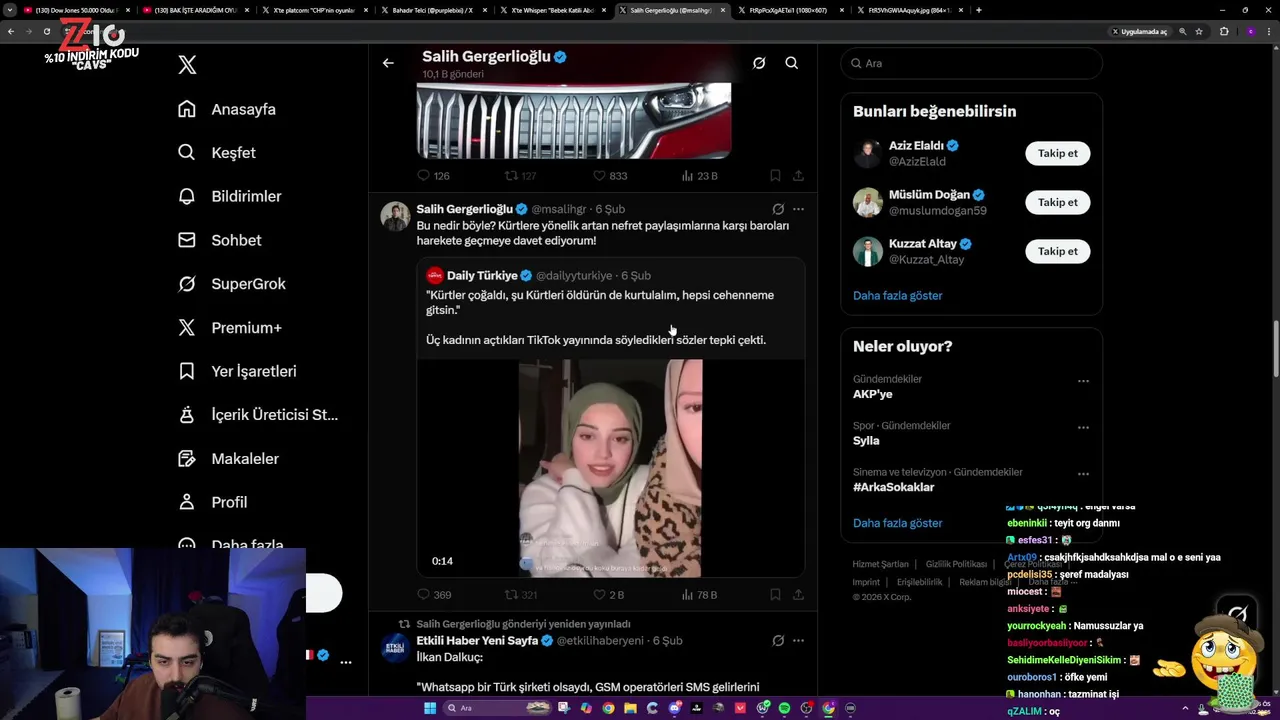Open more options for #ArkaSokaklar trend

pos(1083,474)
